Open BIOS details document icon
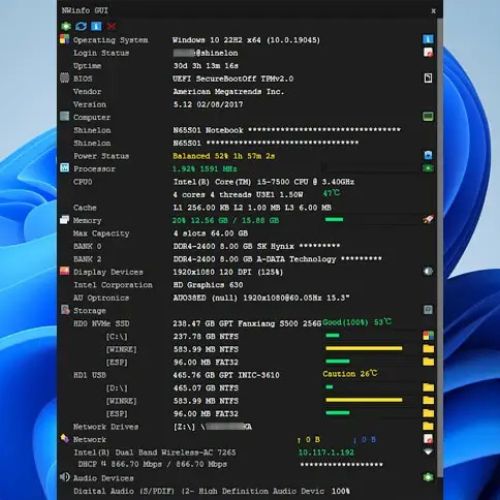Viewport: 500px width, 500px height. 428,78
